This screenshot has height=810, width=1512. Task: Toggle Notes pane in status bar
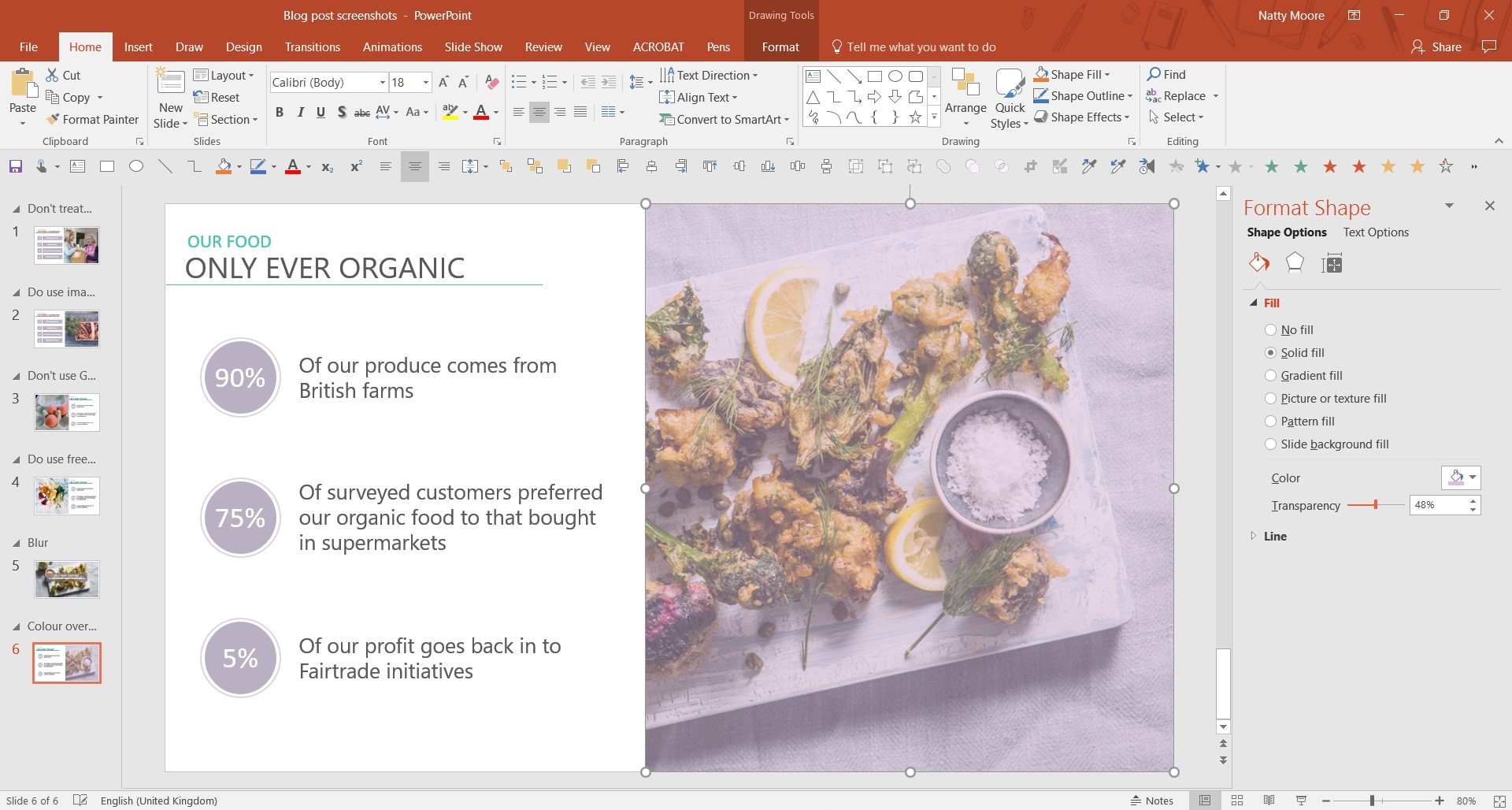tap(1151, 801)
